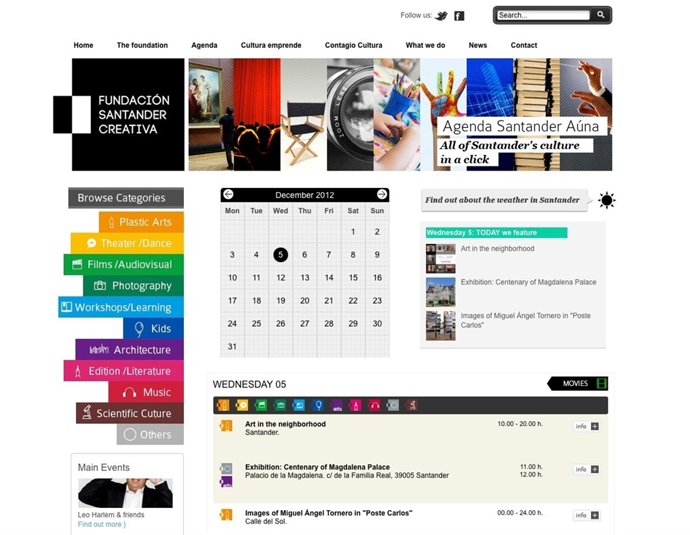The image size is (690, 535).
Task: Go to previous month in calendar
Action: tap(228, 194)
